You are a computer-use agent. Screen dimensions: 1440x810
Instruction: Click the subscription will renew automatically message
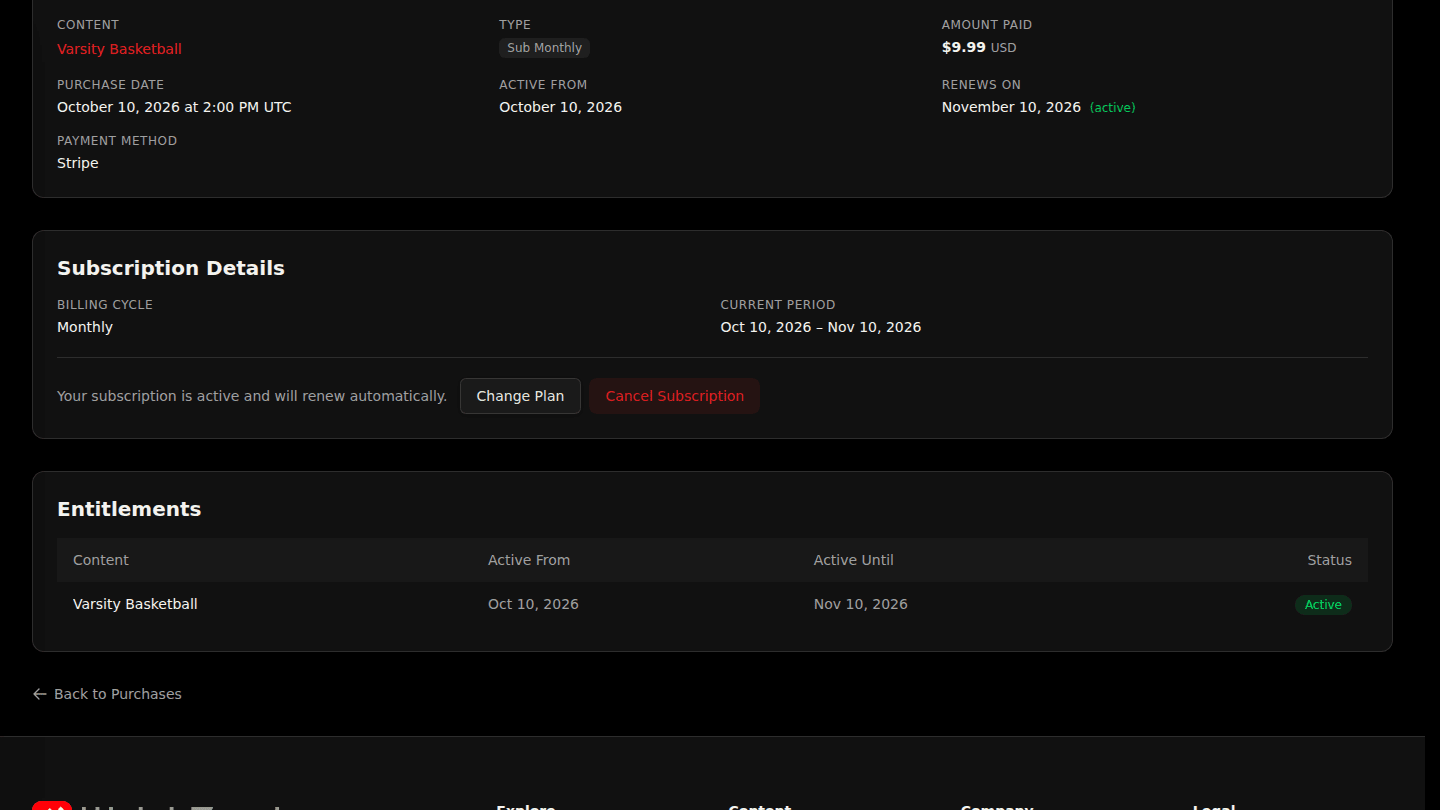(x=252, y=396)
